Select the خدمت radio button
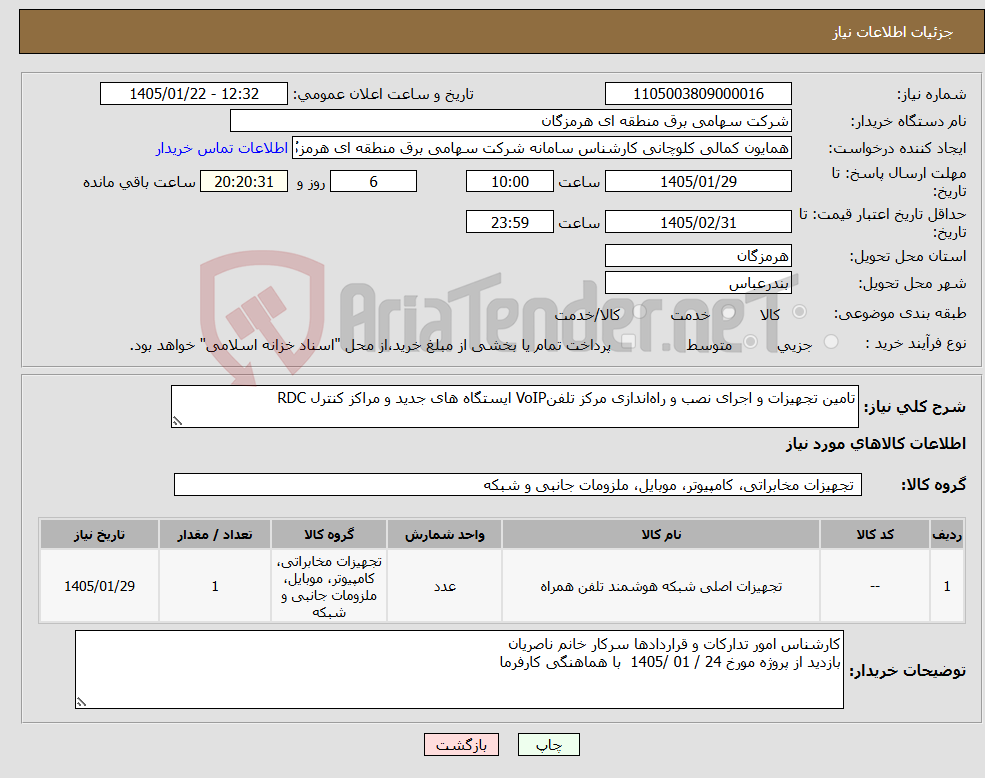 point(728,312)
